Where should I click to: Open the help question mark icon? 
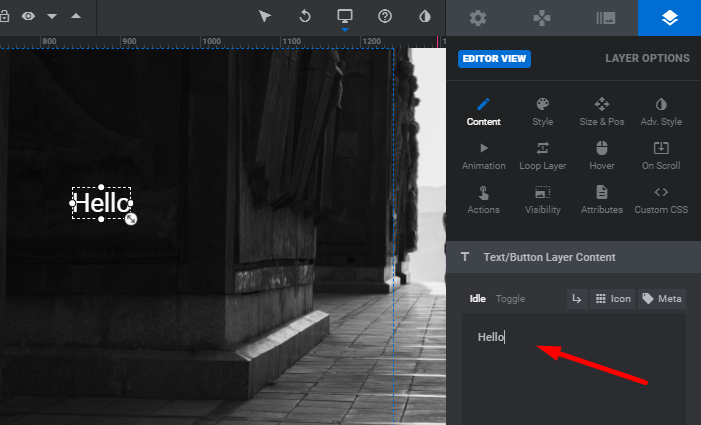pyautogui.click(x=385, y=17)
